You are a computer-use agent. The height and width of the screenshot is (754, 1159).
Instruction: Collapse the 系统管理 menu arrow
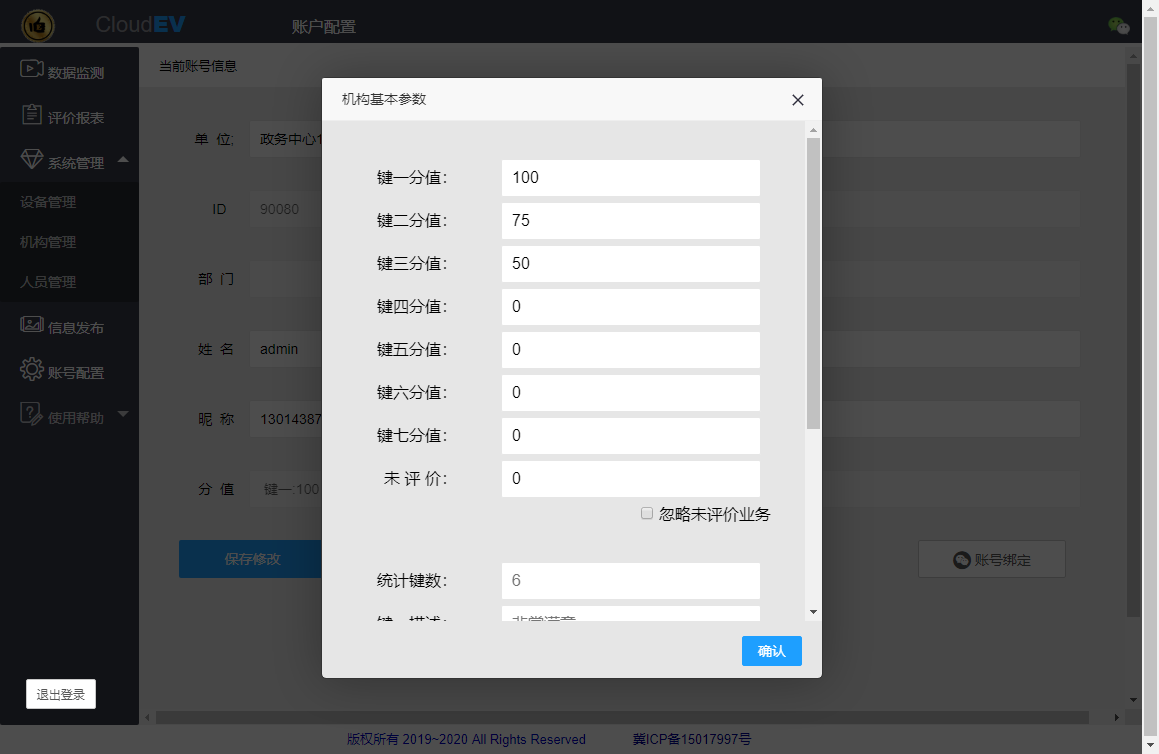[x=123, y=160]
